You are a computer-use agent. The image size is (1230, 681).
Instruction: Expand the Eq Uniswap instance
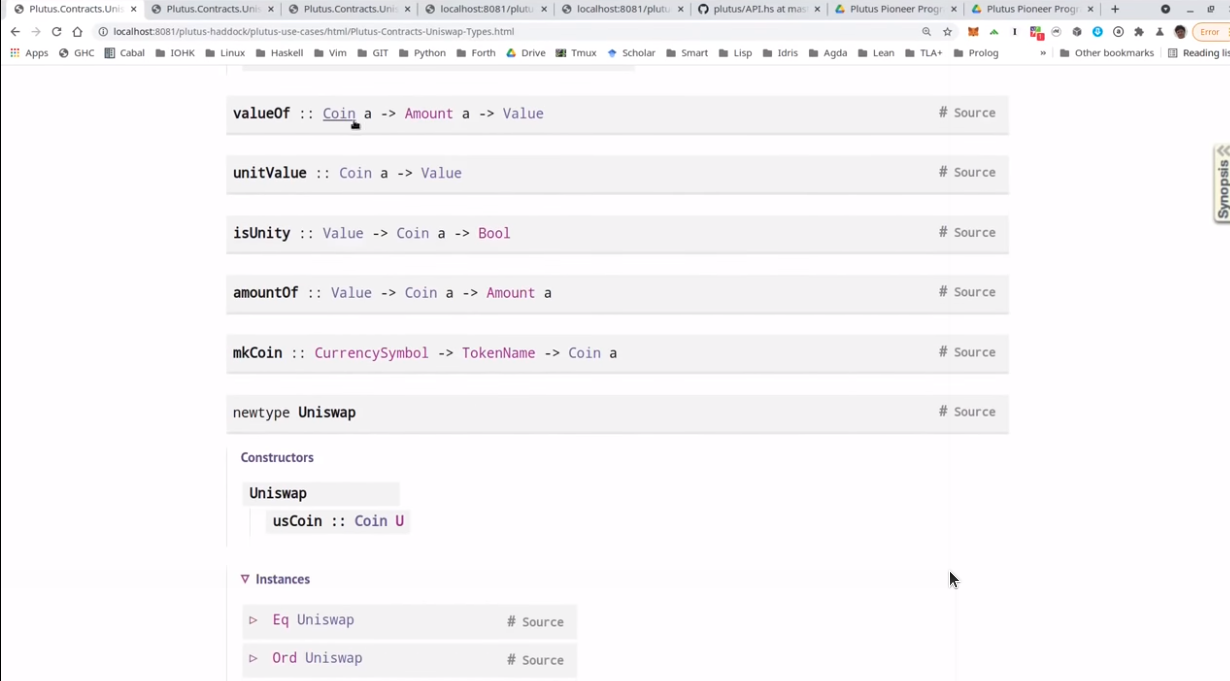click(254, 620)
